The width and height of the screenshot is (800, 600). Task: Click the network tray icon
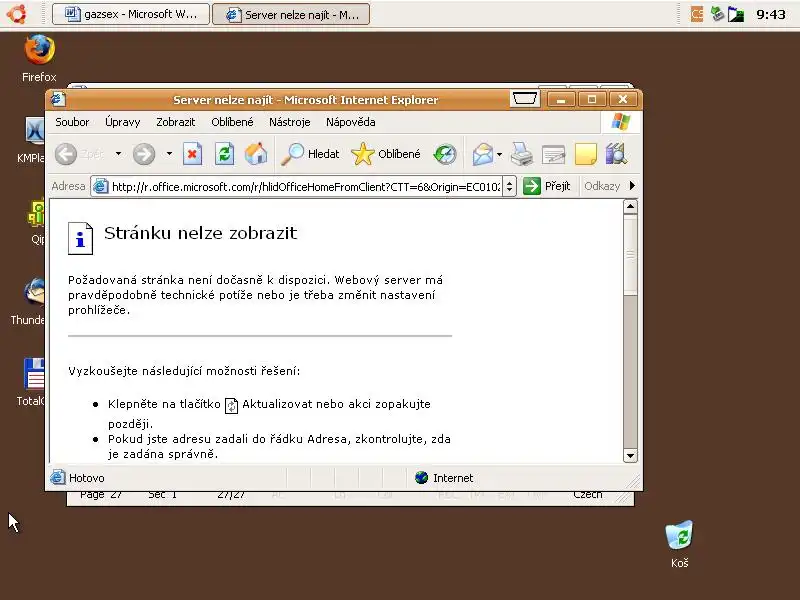click(717, 14)
